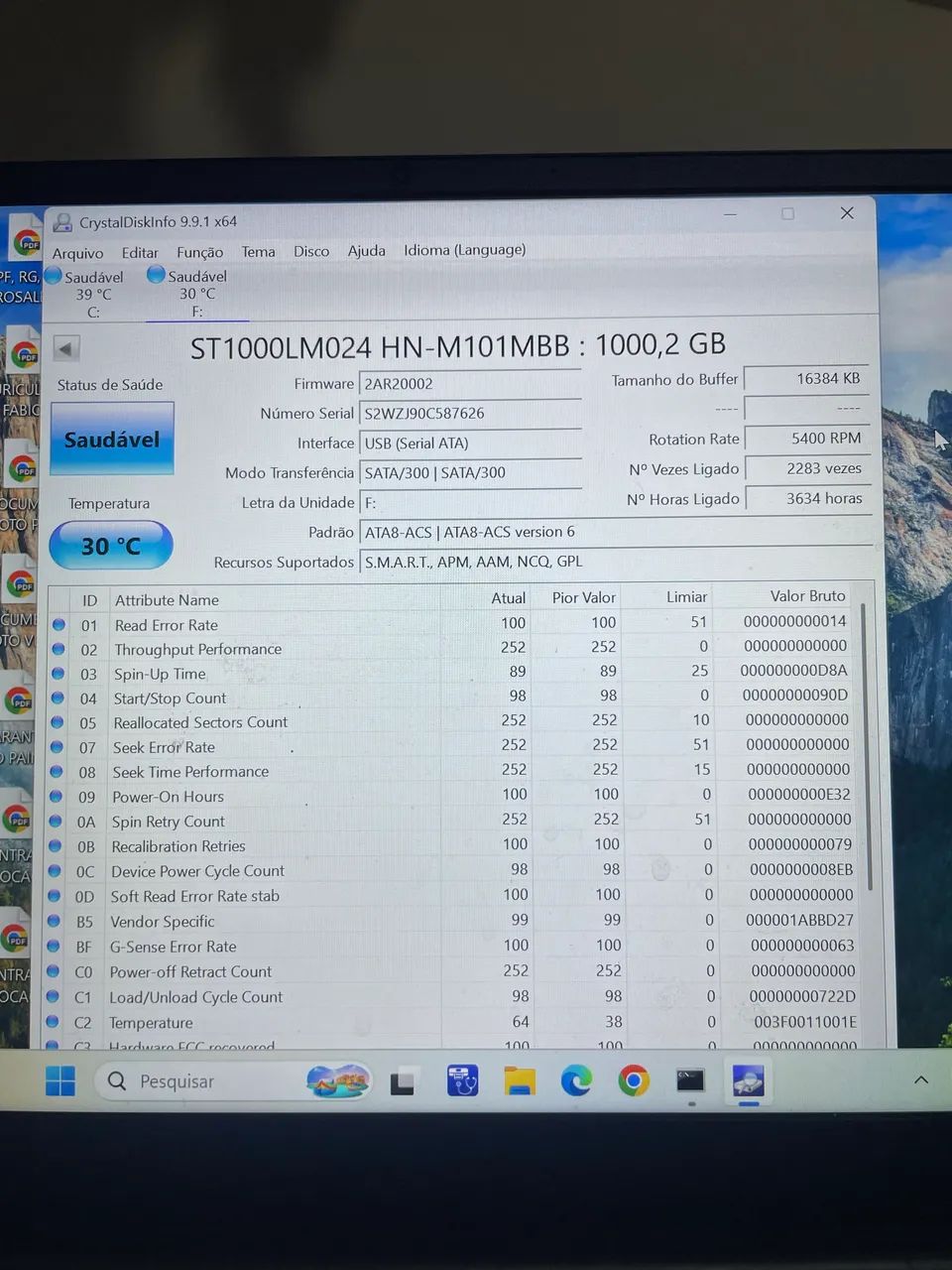Viewport: 952px width, 1270px height.
Task: Click the CrystalDiskInfo title bar icon
Action: coord(62,222)
